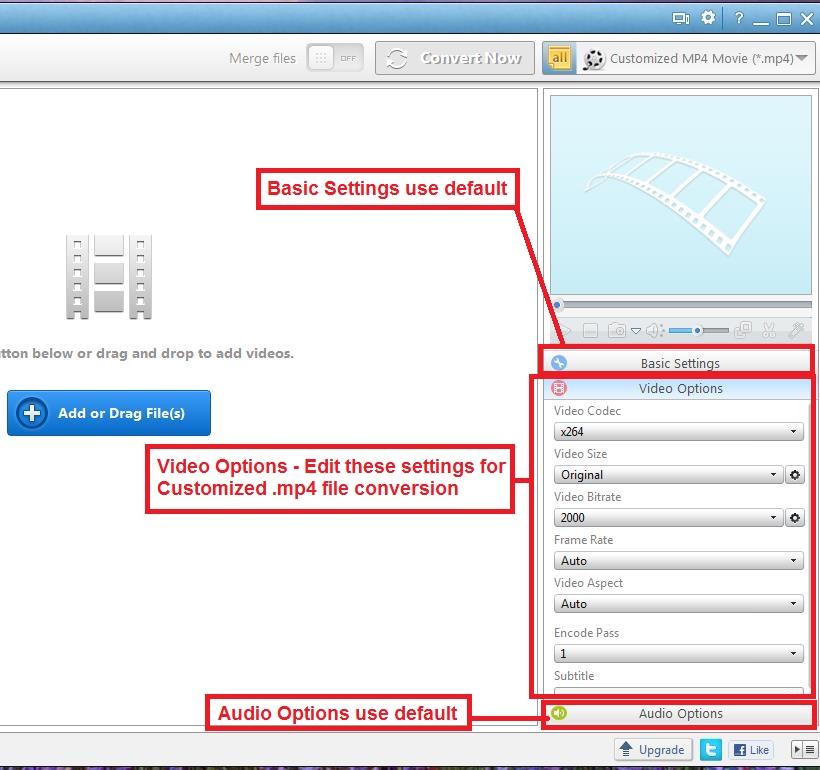
Task: Click the preview volume slider
Action: 698,330
